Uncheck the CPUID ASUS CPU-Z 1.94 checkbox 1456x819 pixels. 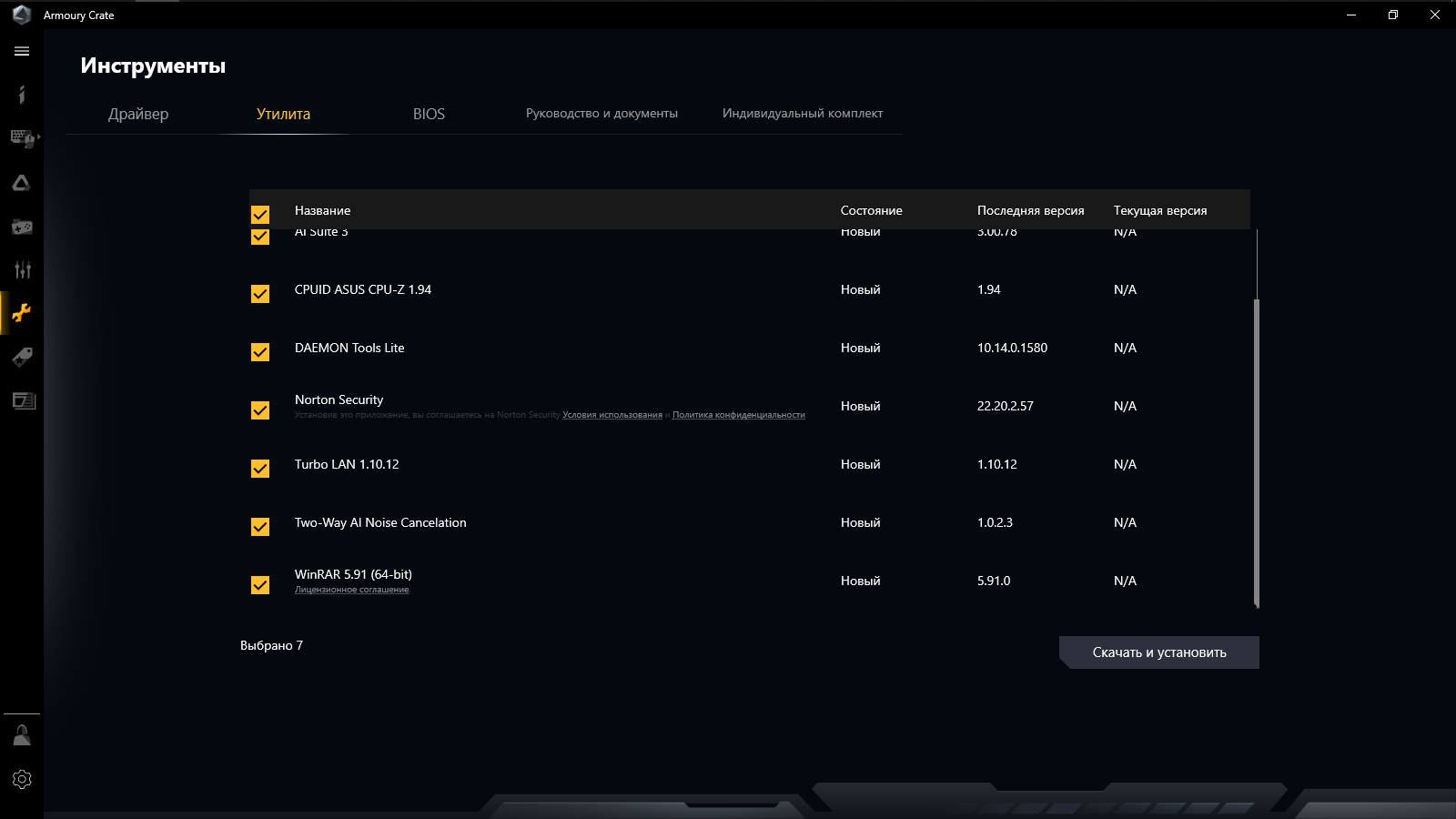(x=260, y=294)
